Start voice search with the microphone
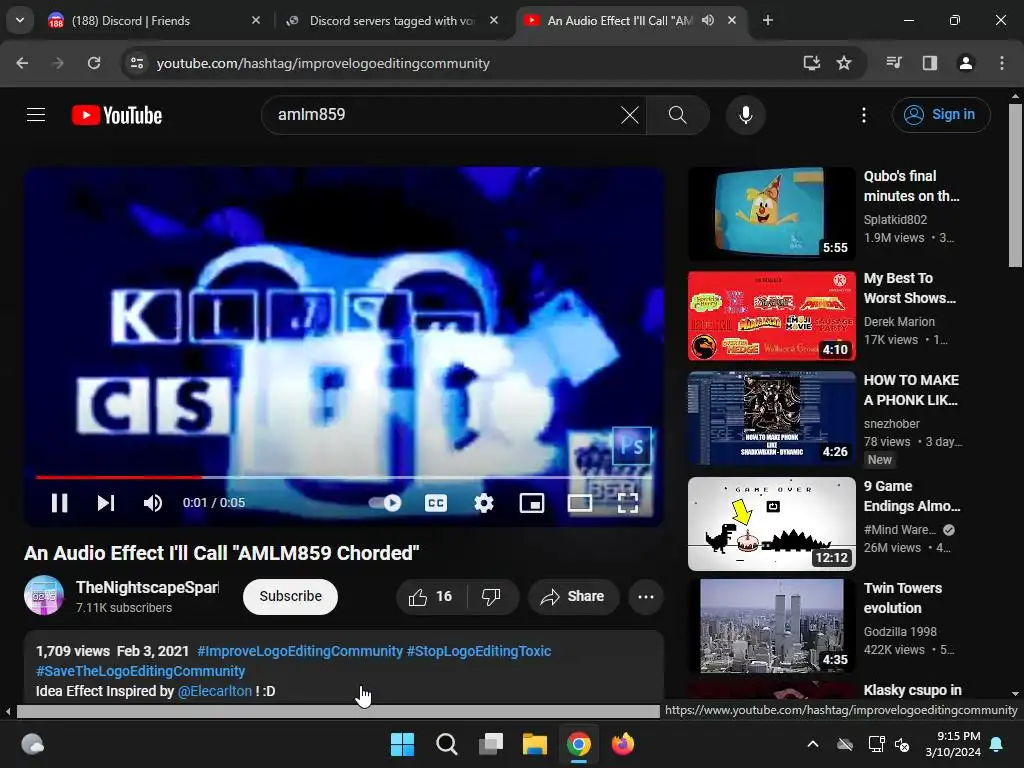Viewport: 1024px width, 768px height. point(745,115)
